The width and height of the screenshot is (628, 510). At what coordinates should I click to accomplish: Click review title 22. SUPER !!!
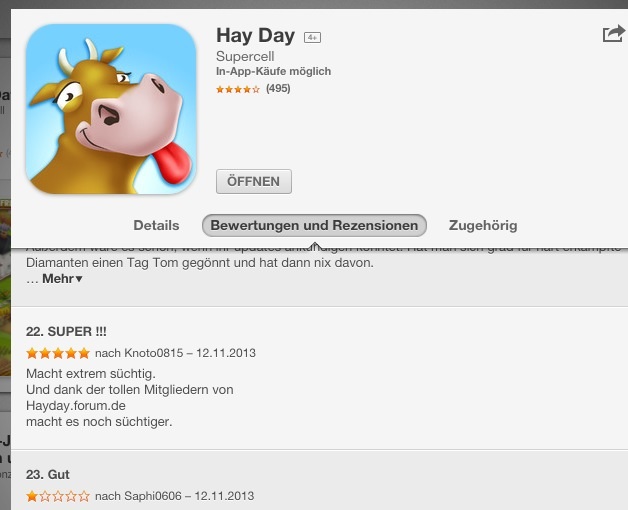point(66,331)
